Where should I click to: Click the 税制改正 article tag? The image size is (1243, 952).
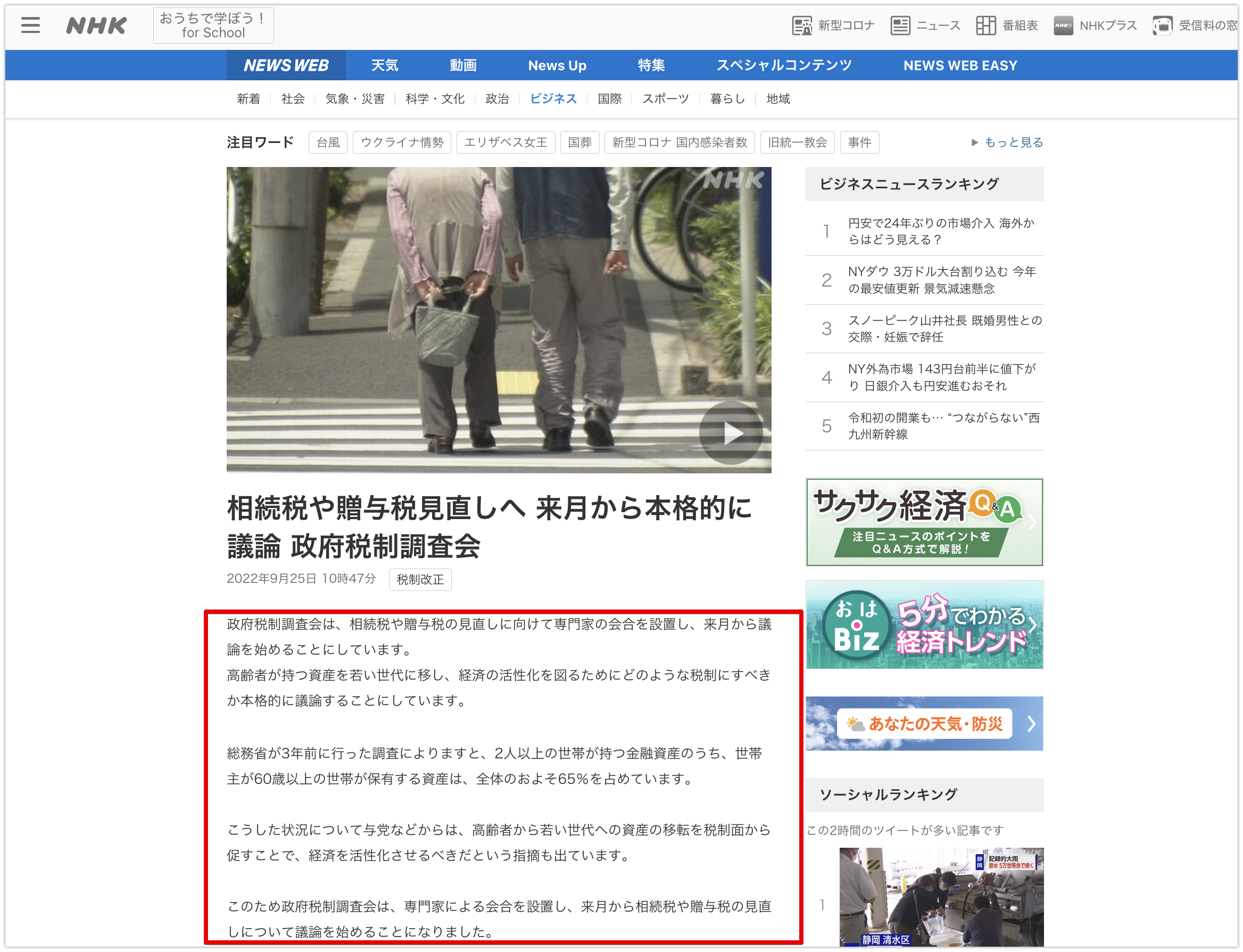pos(420,580)
